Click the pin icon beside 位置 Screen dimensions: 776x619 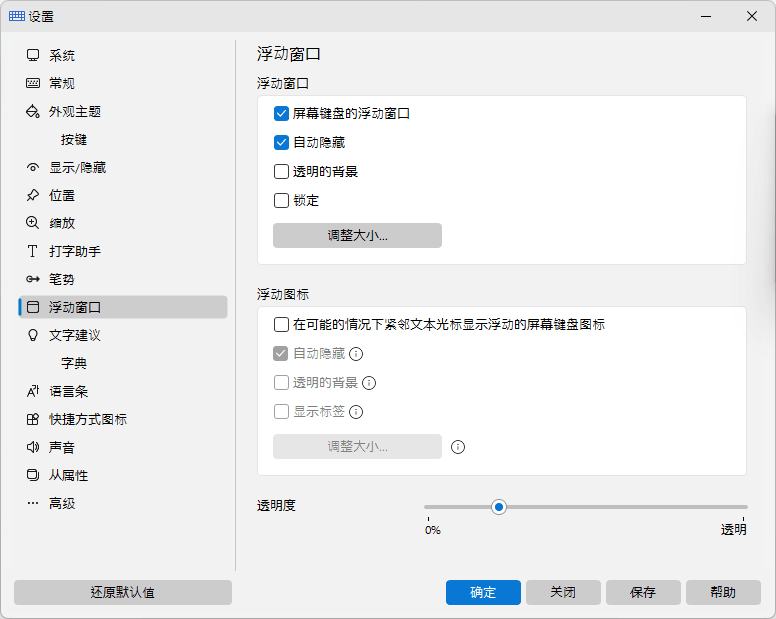pos(33,195)
